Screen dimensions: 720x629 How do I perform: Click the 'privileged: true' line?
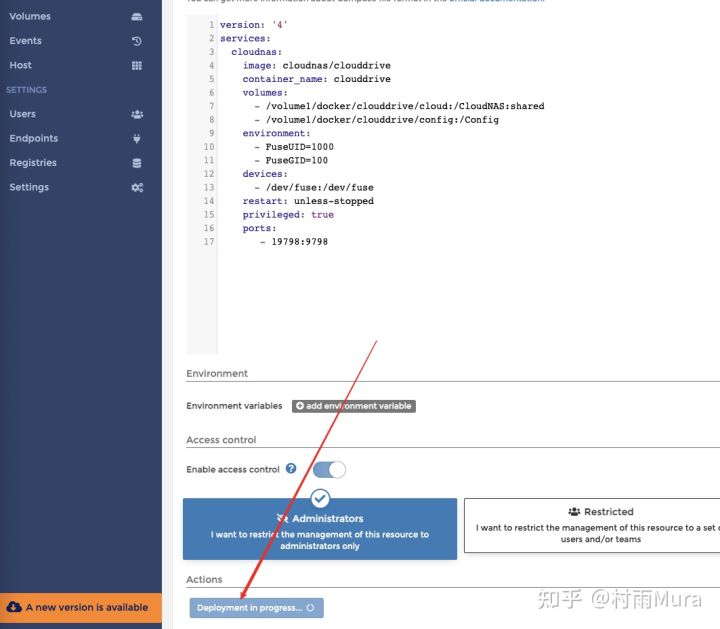pyautogui.click(x=288, y=214)
